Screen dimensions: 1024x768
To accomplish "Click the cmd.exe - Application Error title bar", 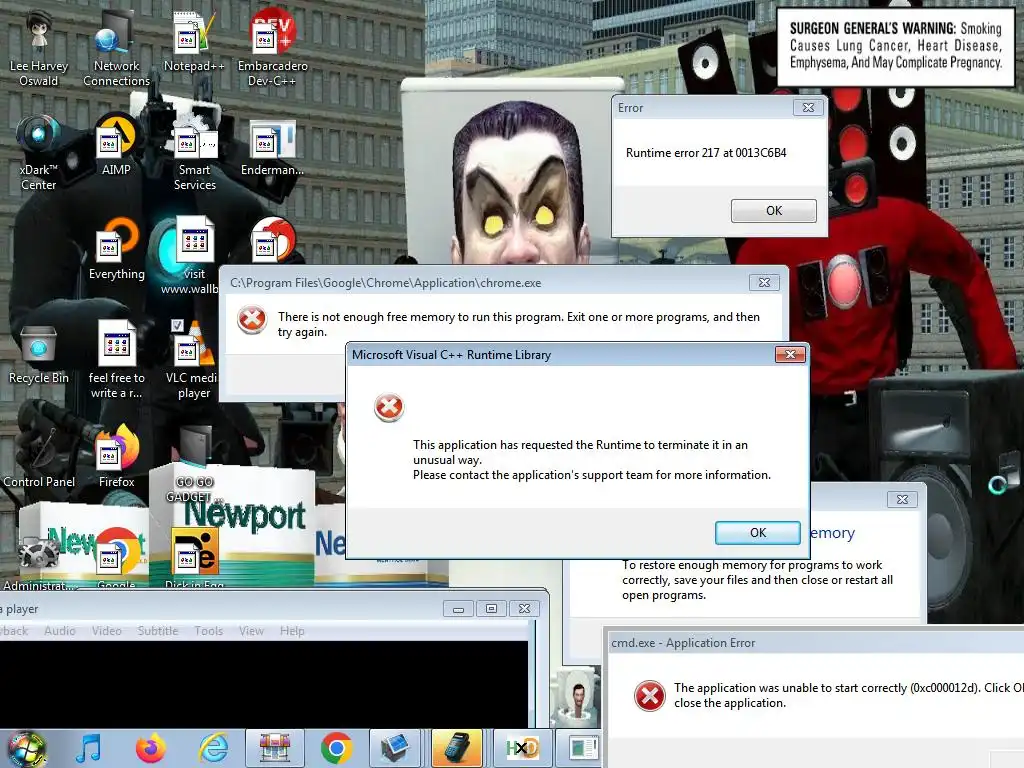I will pyautogui.click(x=816, y=643).
